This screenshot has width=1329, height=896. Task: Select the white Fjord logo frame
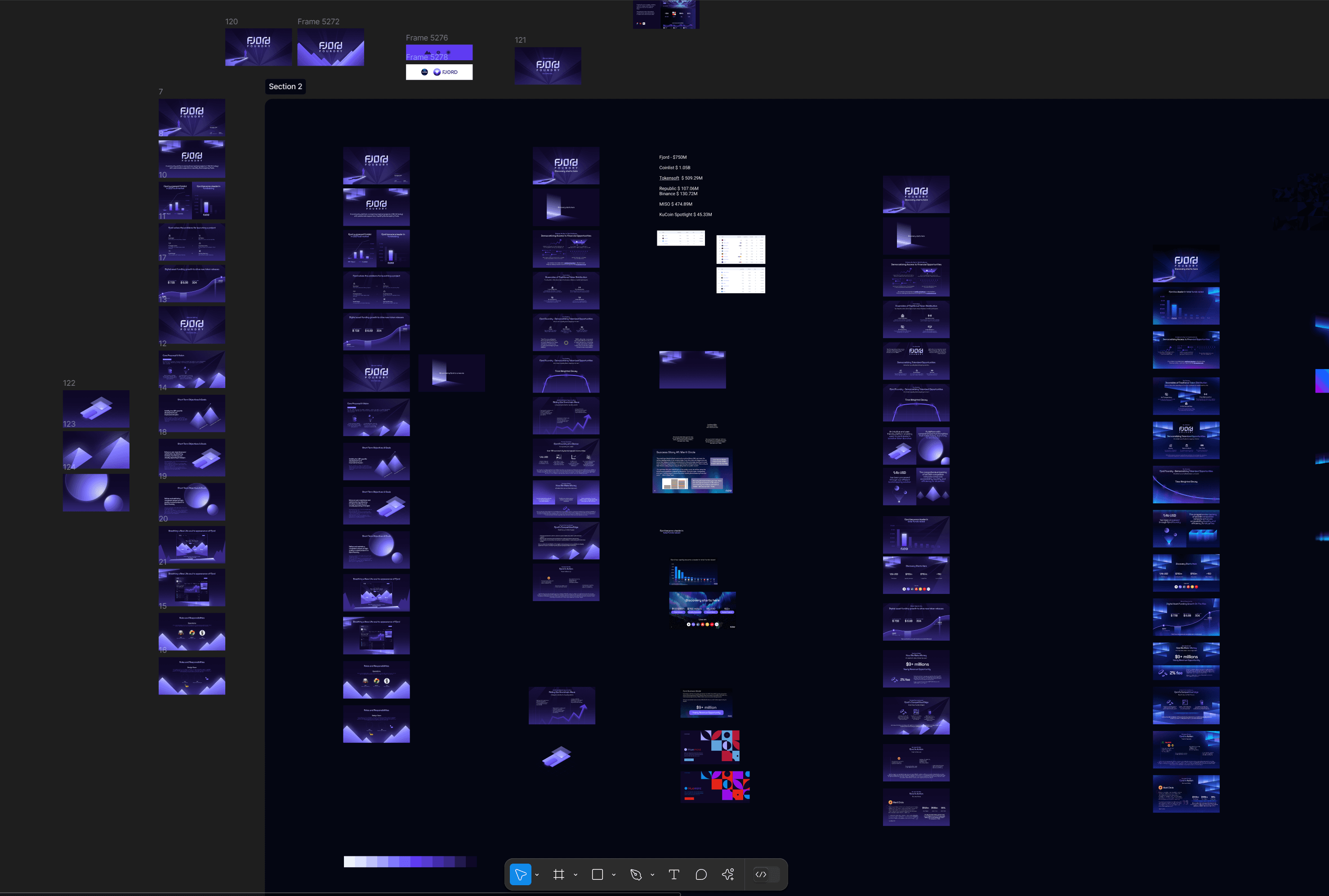coord(439,72)
